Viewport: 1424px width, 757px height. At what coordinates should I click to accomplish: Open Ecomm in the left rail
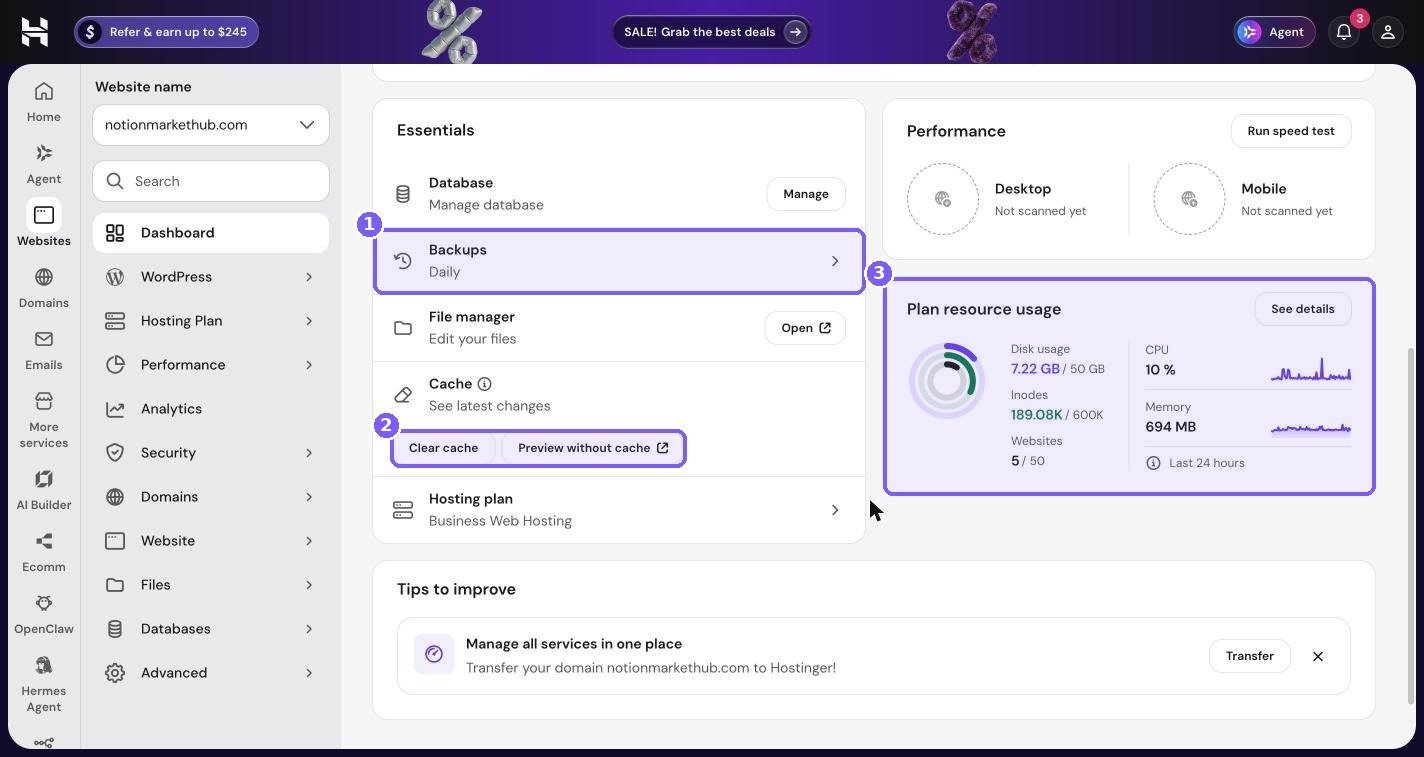44,551
